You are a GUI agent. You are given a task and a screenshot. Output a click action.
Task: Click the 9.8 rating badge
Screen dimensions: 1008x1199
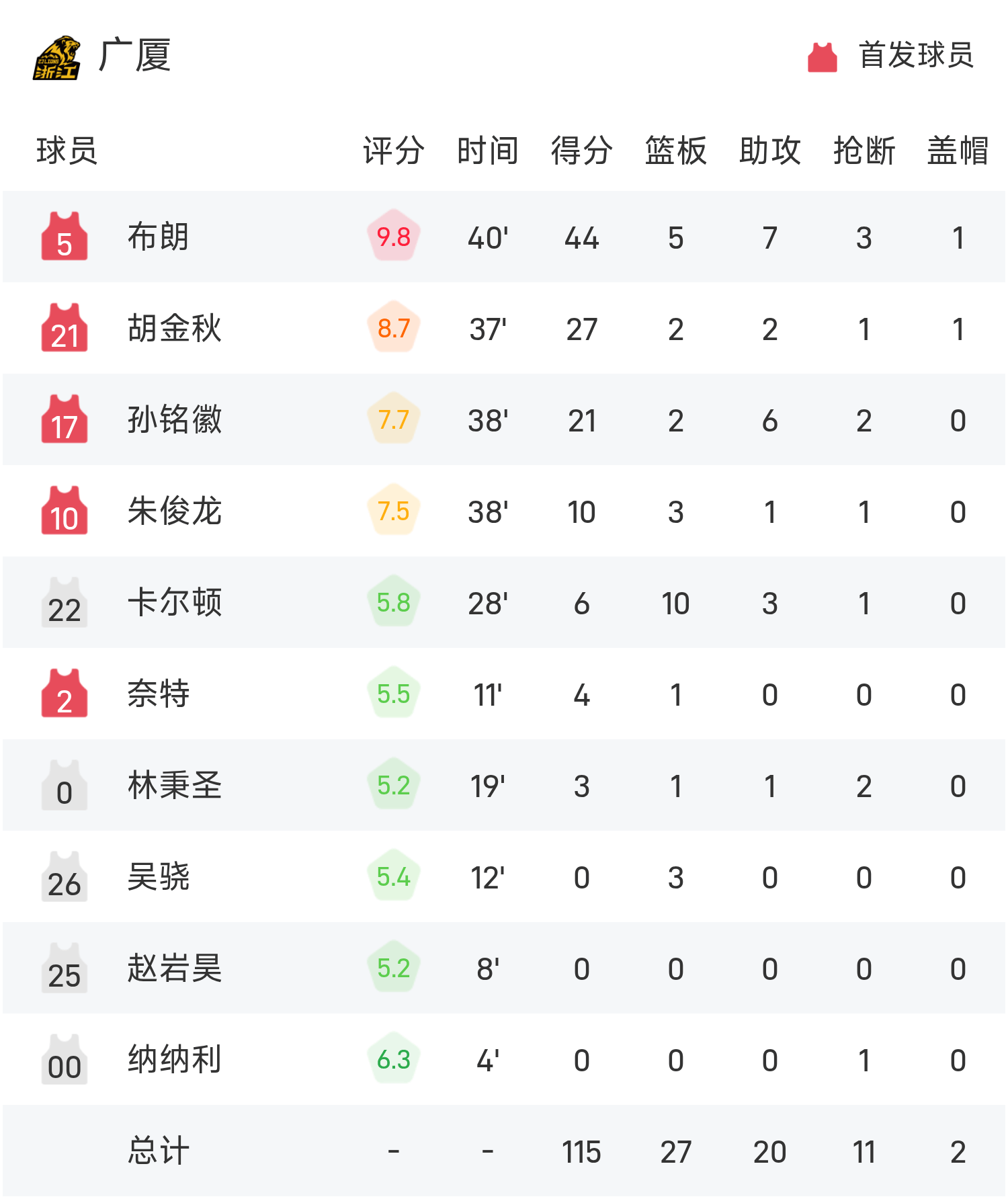pos(394,237)
